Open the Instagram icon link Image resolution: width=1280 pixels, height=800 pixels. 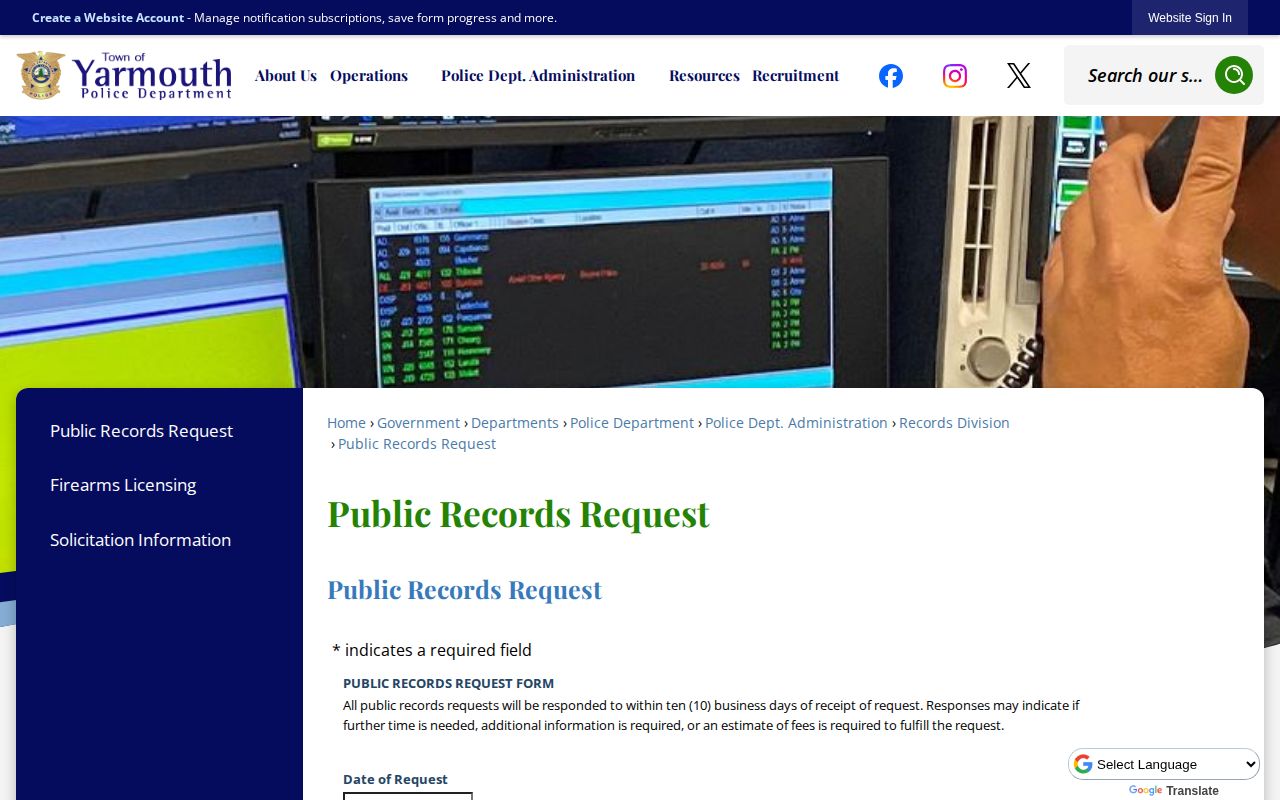click(955, 76)
